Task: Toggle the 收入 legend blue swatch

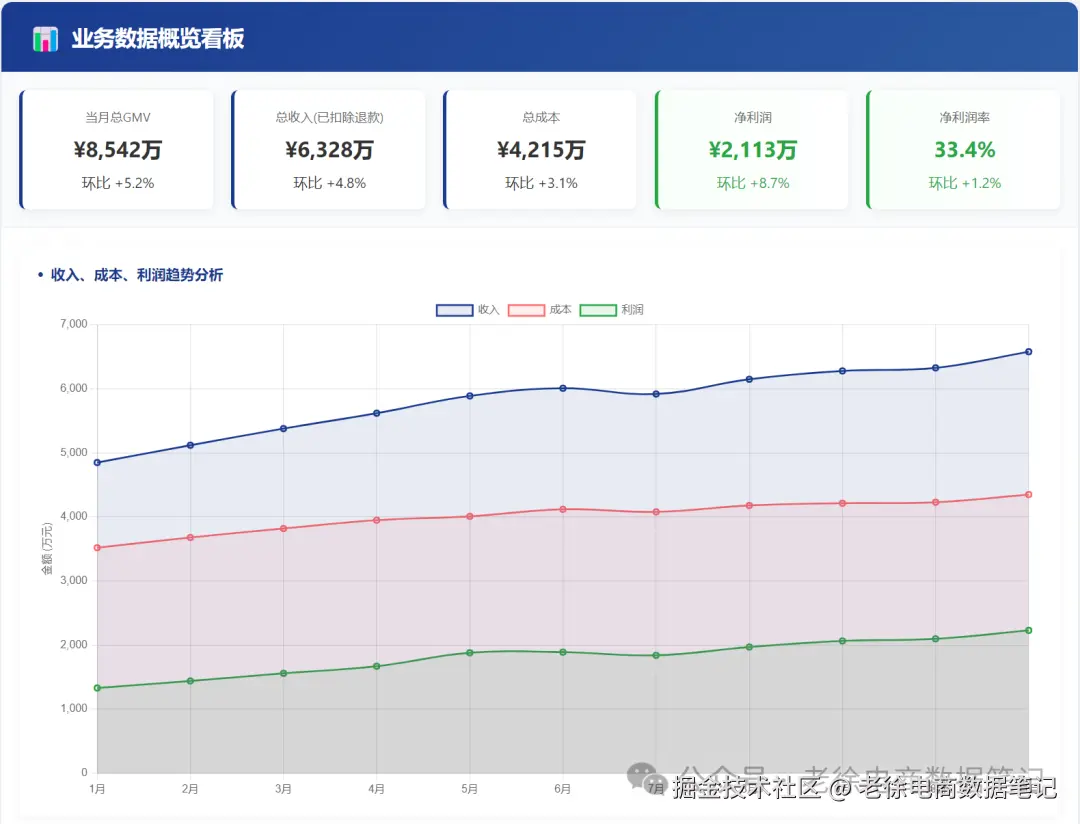Action: (x=455, y=310)
